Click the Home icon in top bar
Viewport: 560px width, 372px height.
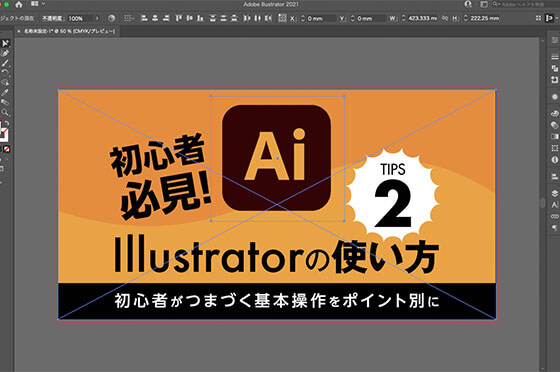point(19,5)
